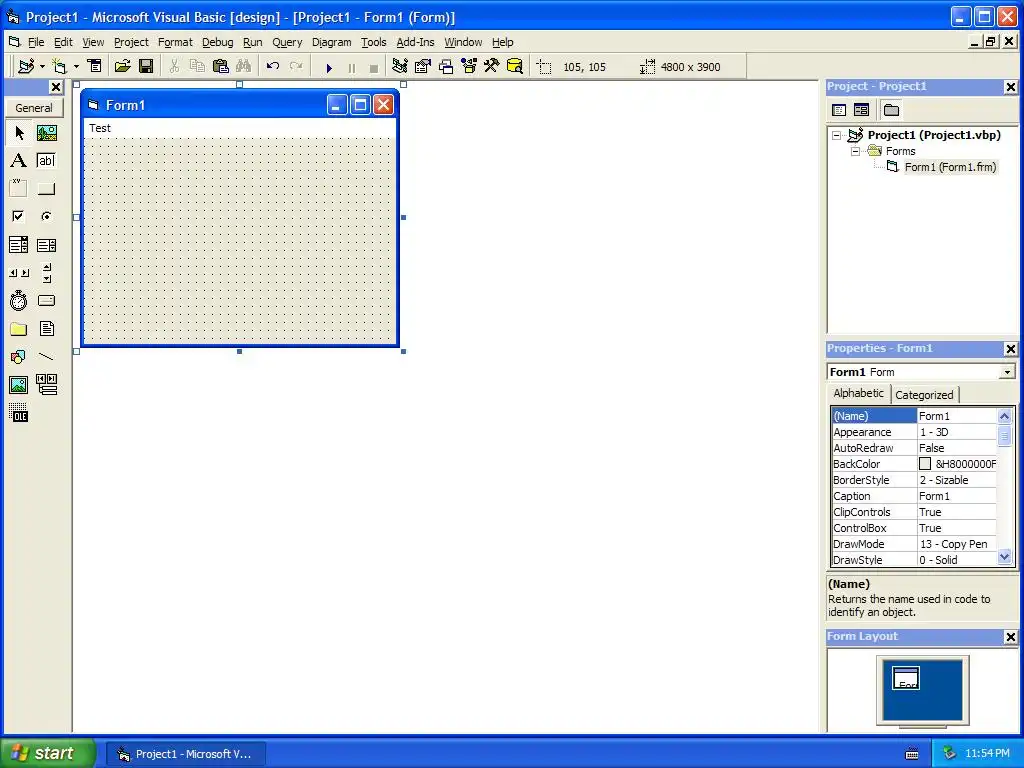This screenshot has width=1024, height=768.
Task: Click the Undo toolbar arrow
Action: [273, 67]
